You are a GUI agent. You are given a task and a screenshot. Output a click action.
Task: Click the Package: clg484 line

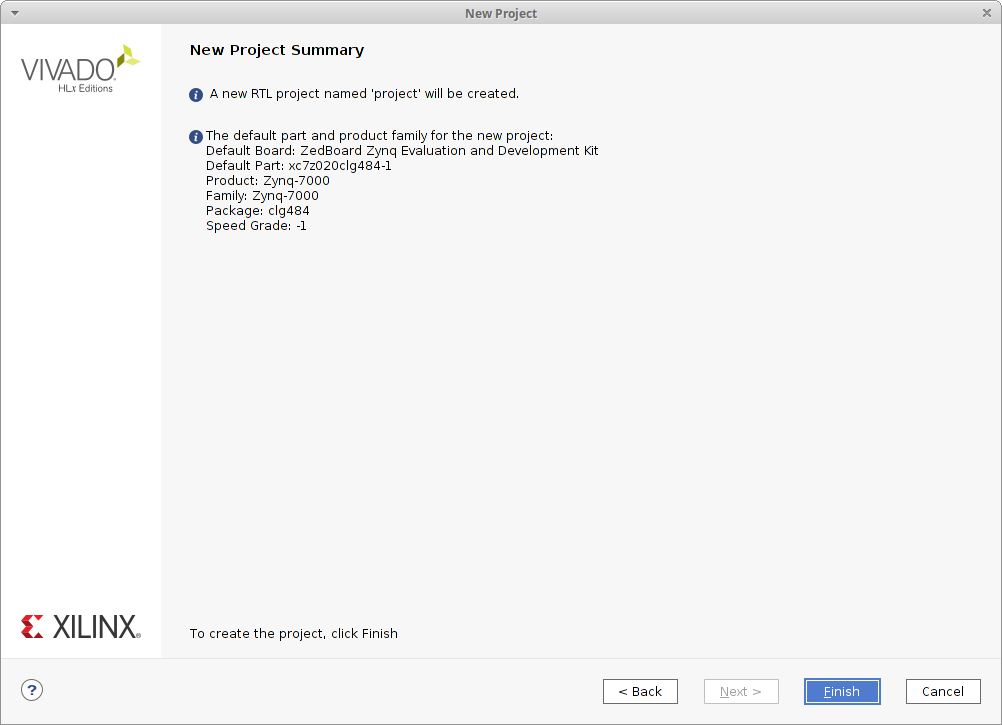(257, 211)
